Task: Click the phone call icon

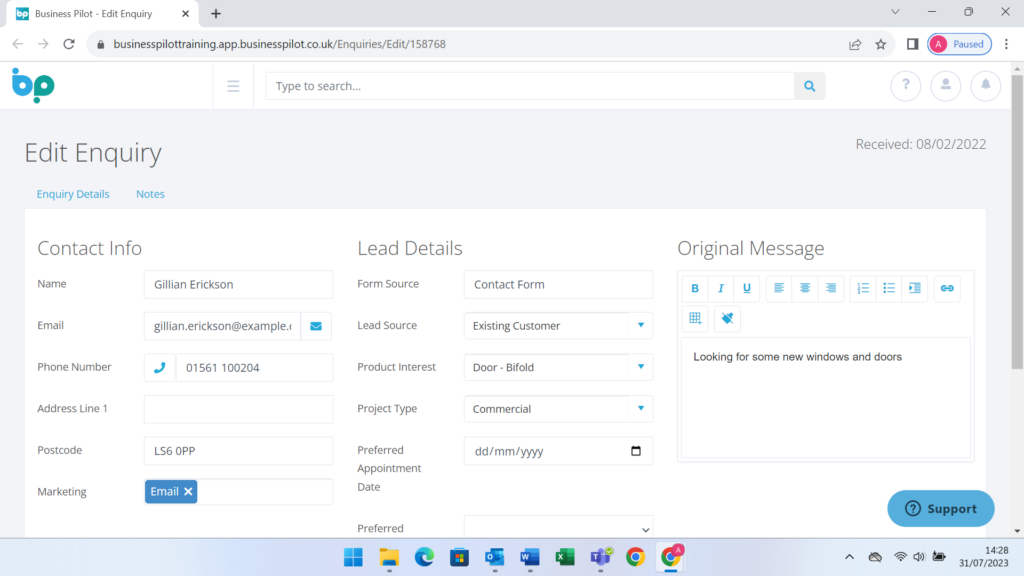Action: [x=159, y=368]
